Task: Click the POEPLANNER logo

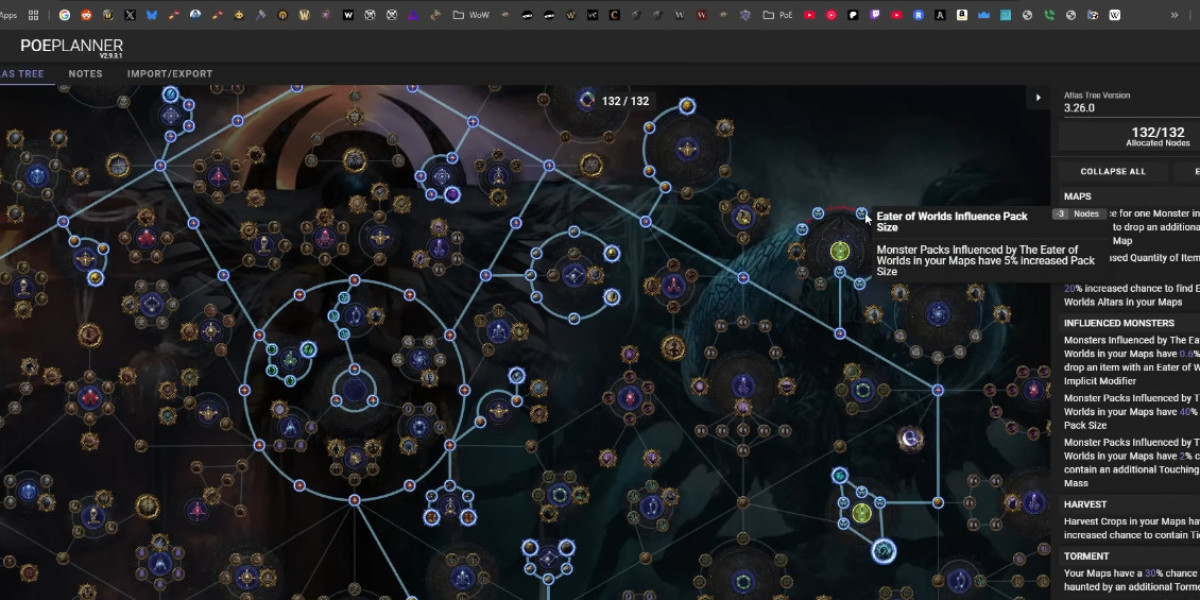Action: (70, 46)
